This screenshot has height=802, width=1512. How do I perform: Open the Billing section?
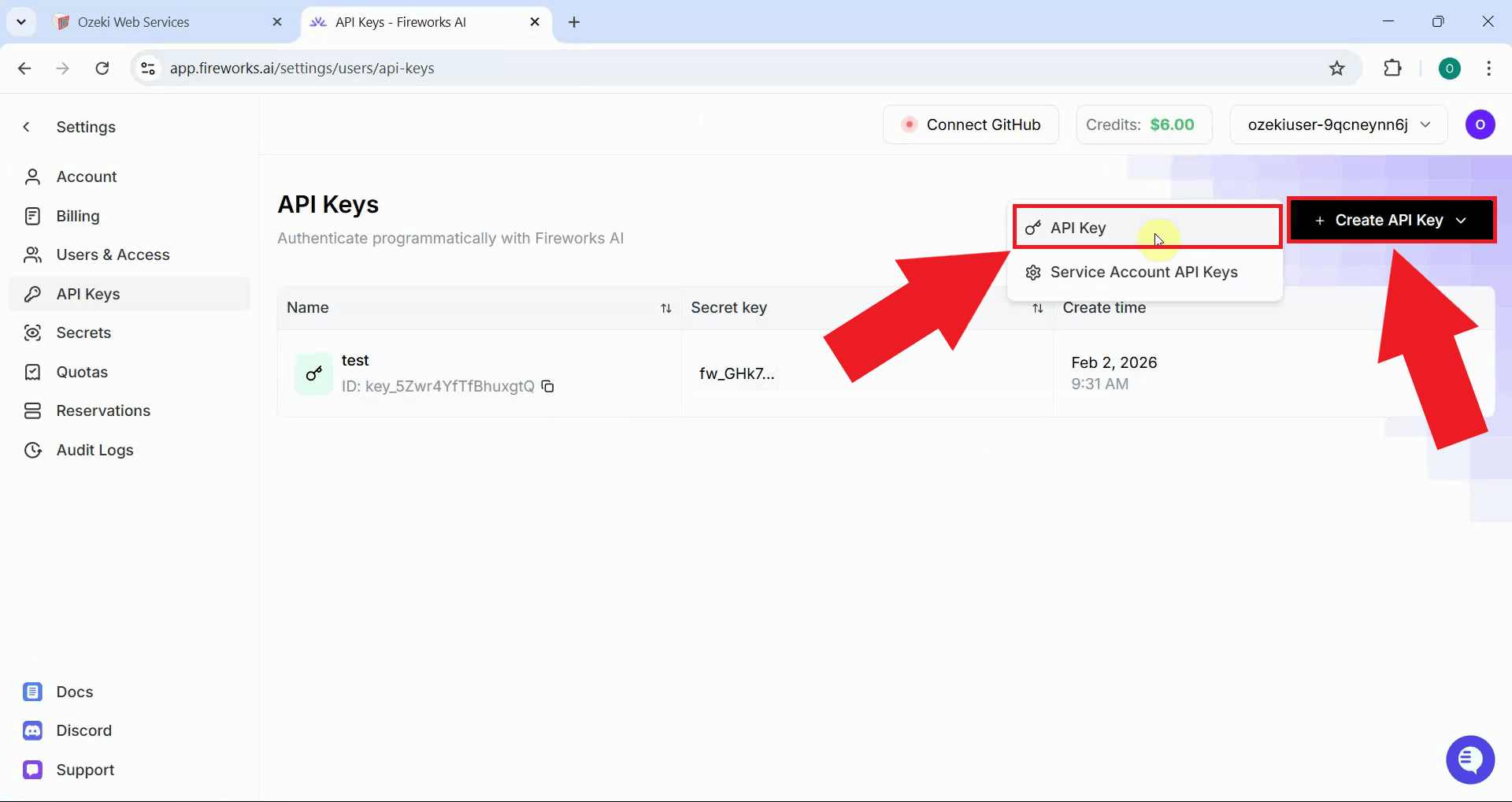coord(76,216)
